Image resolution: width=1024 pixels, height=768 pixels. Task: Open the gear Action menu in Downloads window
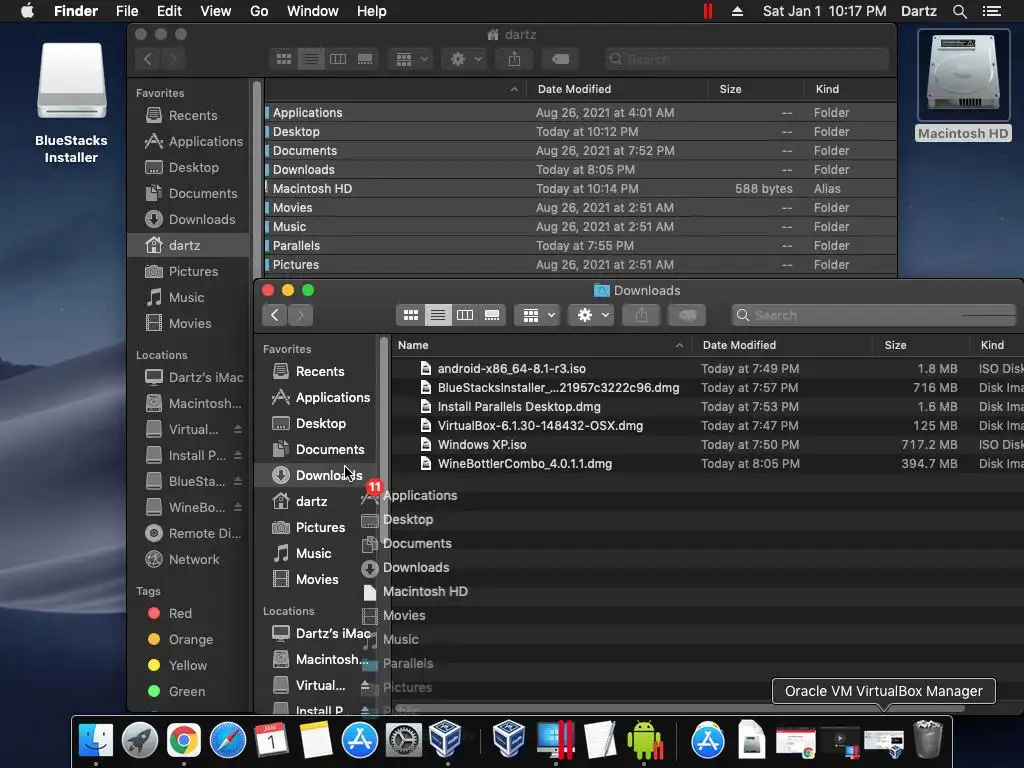pos(592,315)
